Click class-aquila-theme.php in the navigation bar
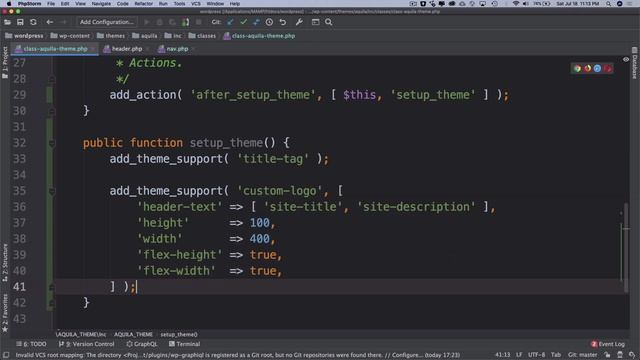Screen dimensions: 640x360 259,36
